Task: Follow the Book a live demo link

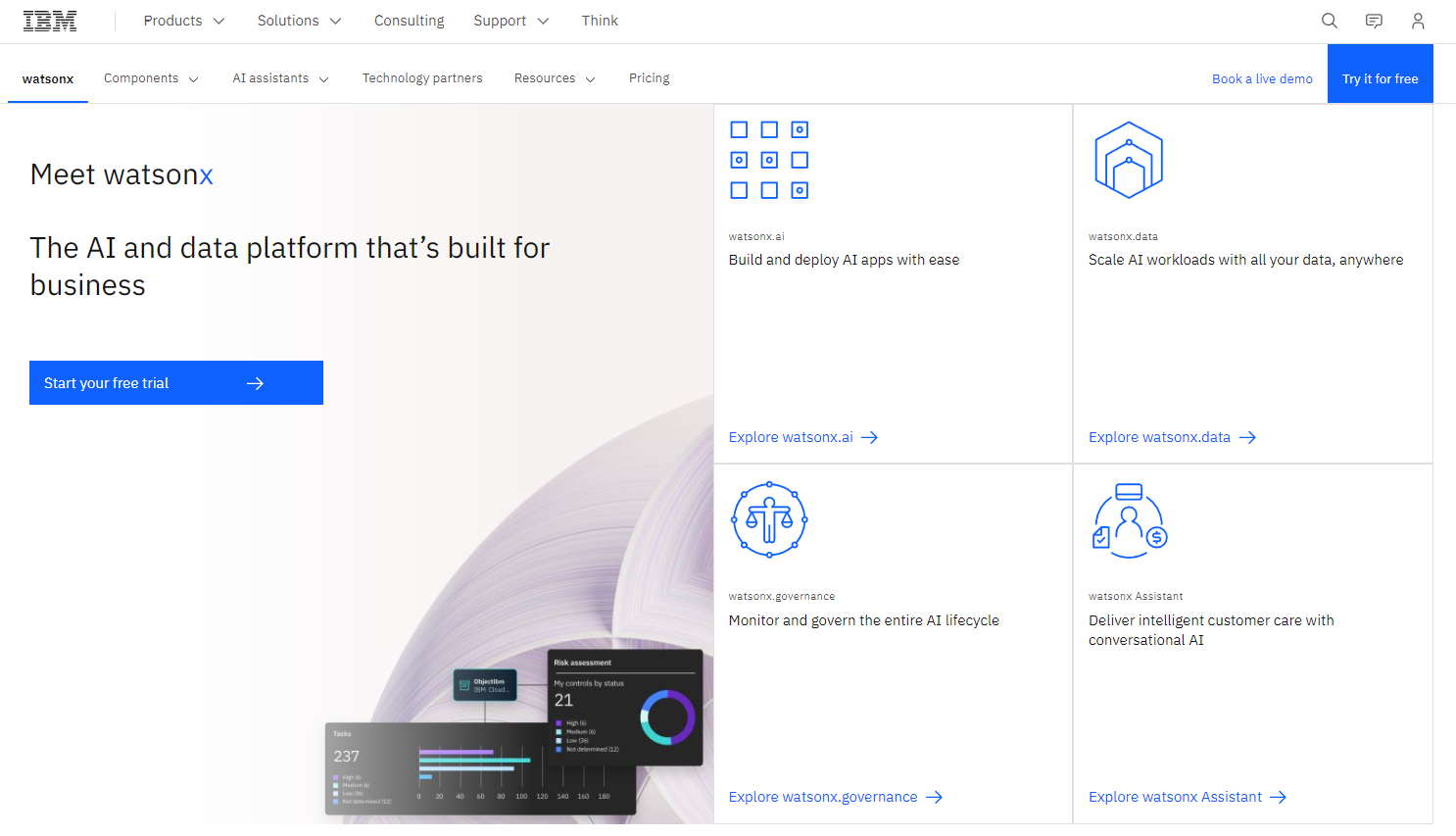Action: [1262, 79]
